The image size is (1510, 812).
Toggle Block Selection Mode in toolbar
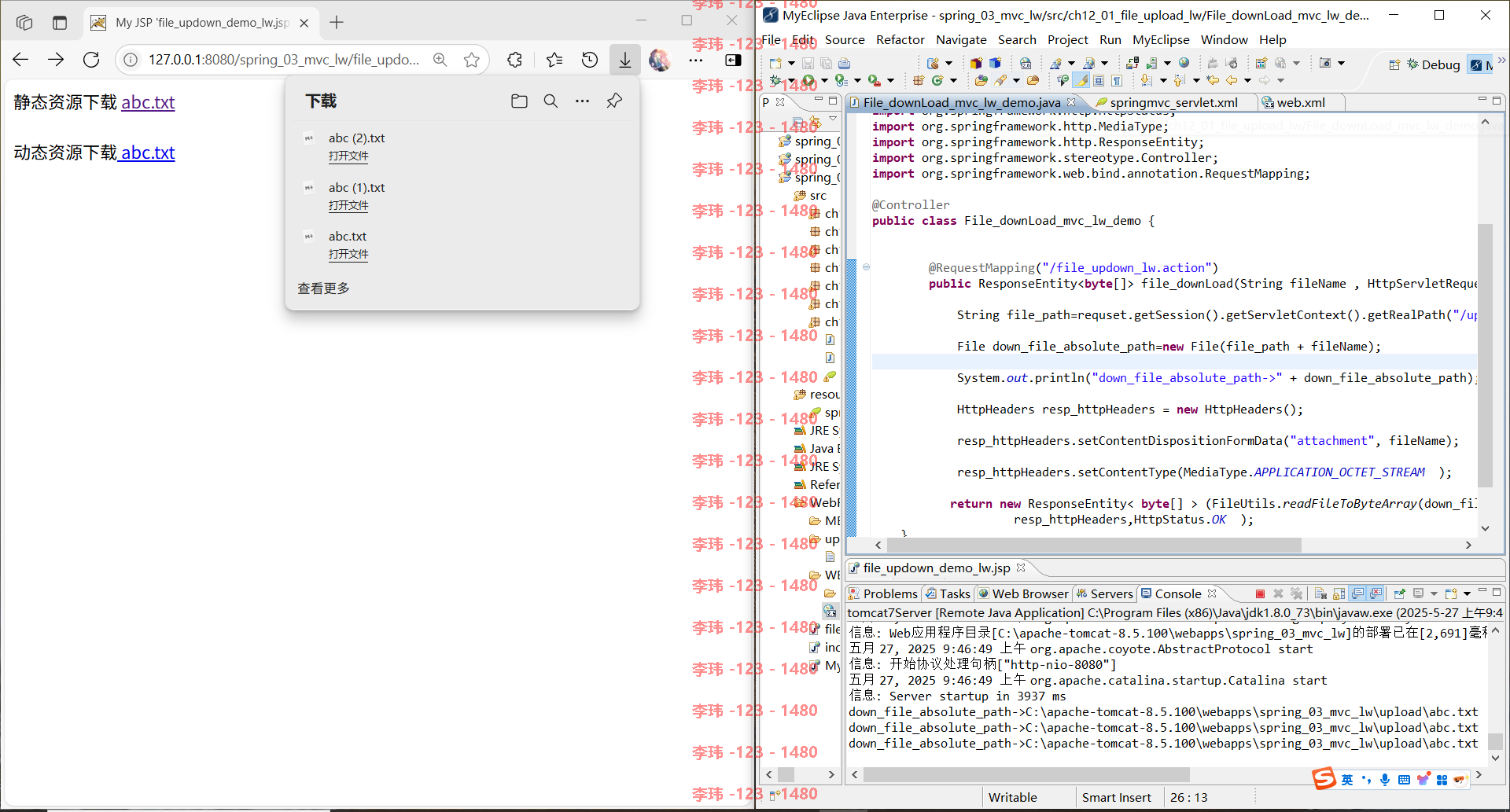click(x=1099, y=80)
